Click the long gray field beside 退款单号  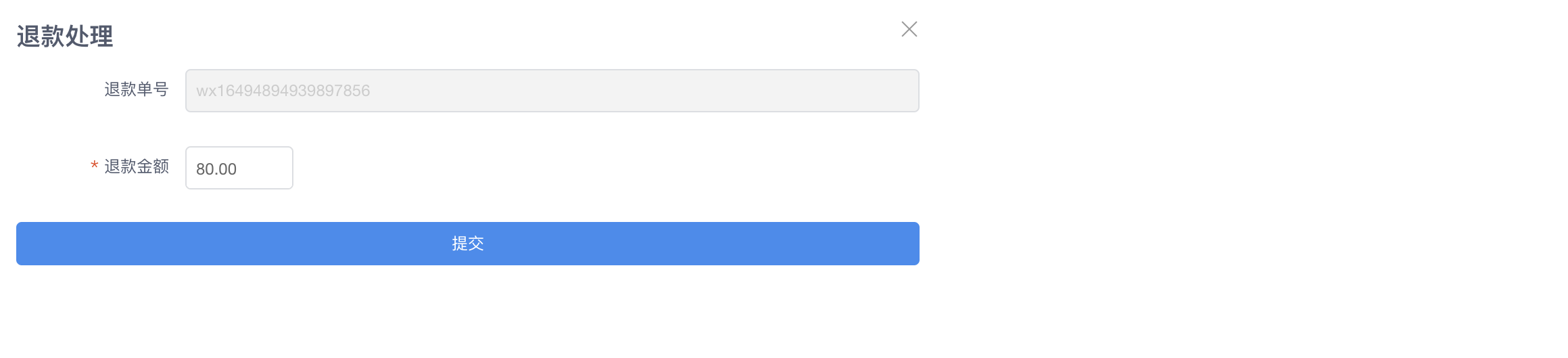[552, 91]
